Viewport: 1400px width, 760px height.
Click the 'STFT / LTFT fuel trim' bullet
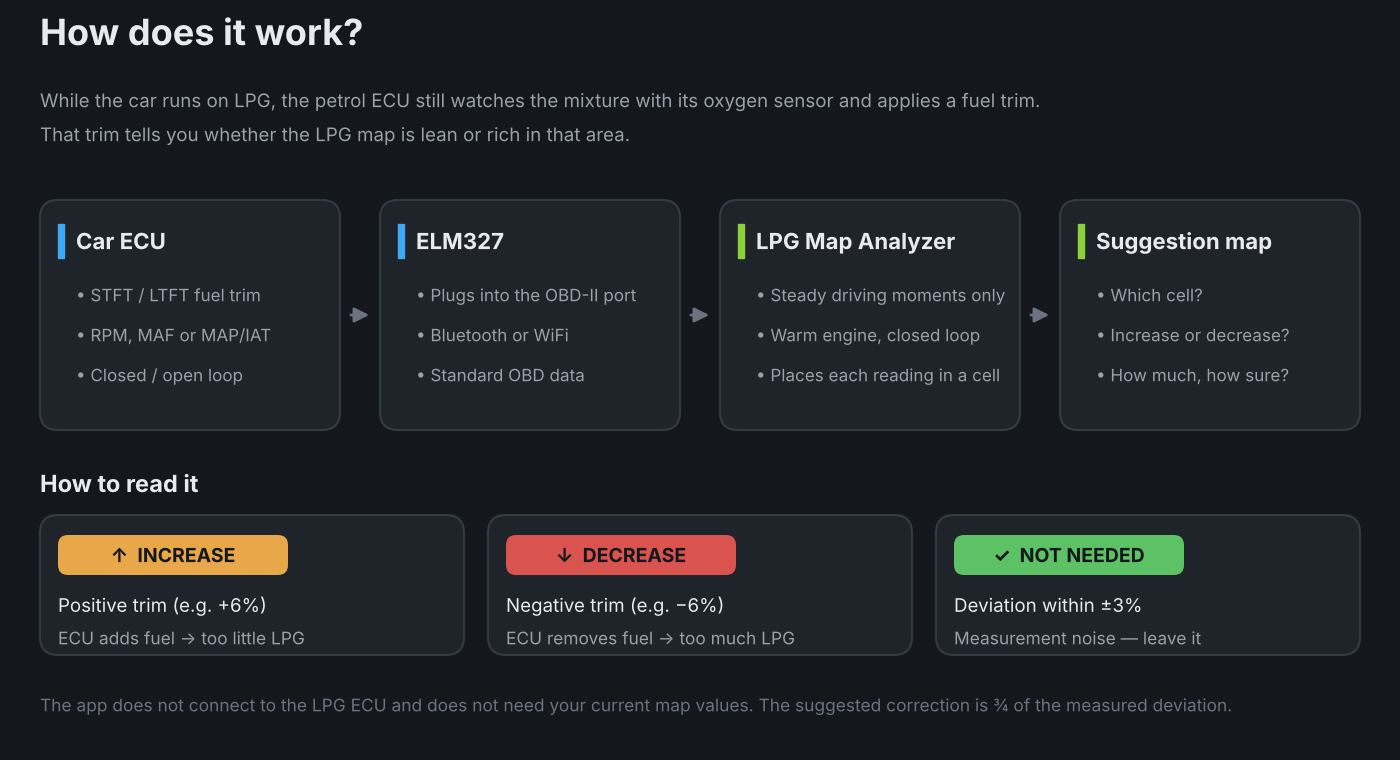[x=169, y=295]
